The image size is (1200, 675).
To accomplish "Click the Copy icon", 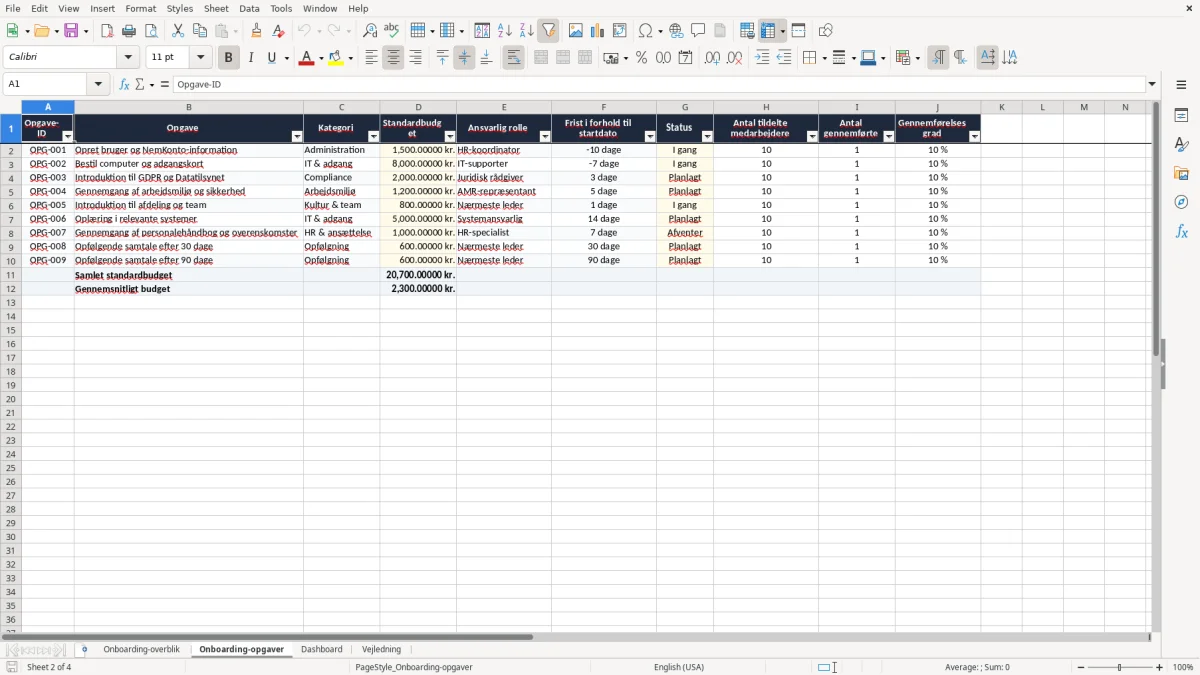I will [200, 31].
